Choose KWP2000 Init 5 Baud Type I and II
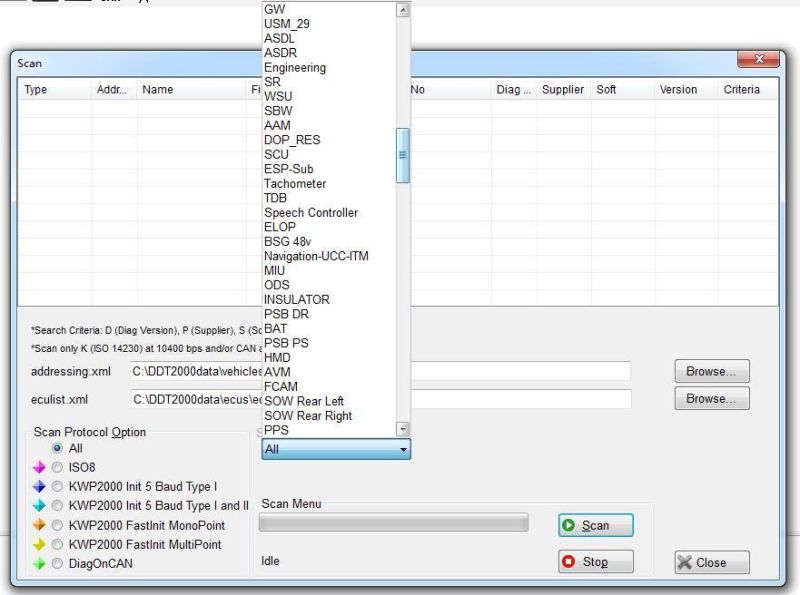Screen dimensions: 800x595 pos(57,506)
